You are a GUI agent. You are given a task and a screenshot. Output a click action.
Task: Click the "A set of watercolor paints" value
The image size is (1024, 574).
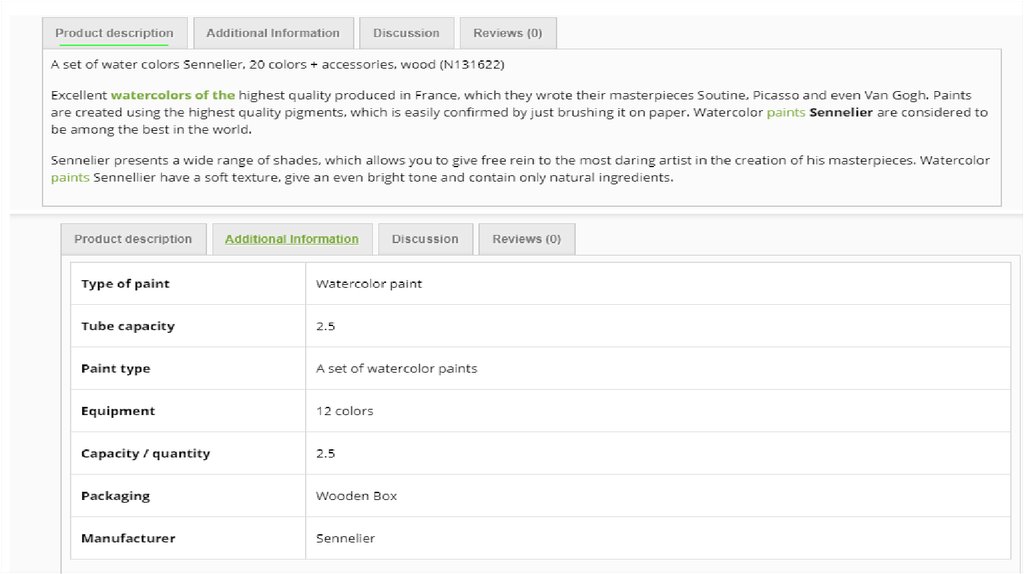click(x=396, y=369)
